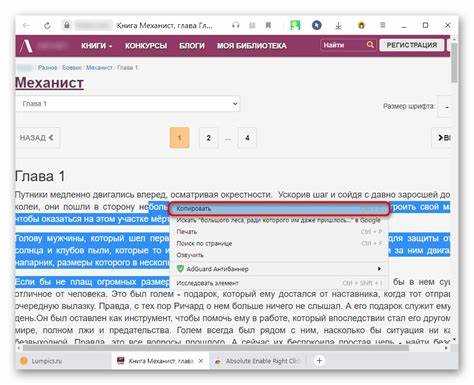Open browser downloads arrow icon
The width and height of the screenshot is (474, 385).
[338, 25]
